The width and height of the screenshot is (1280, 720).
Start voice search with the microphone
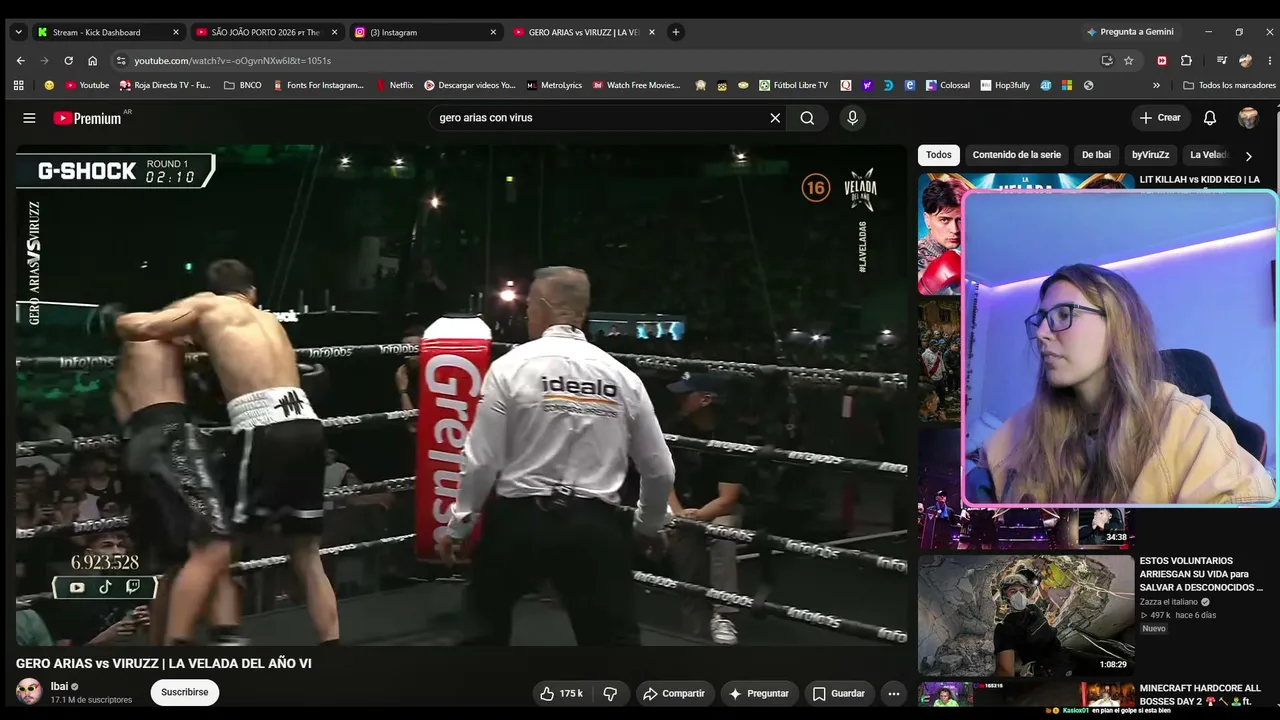[x=852, y=118]
